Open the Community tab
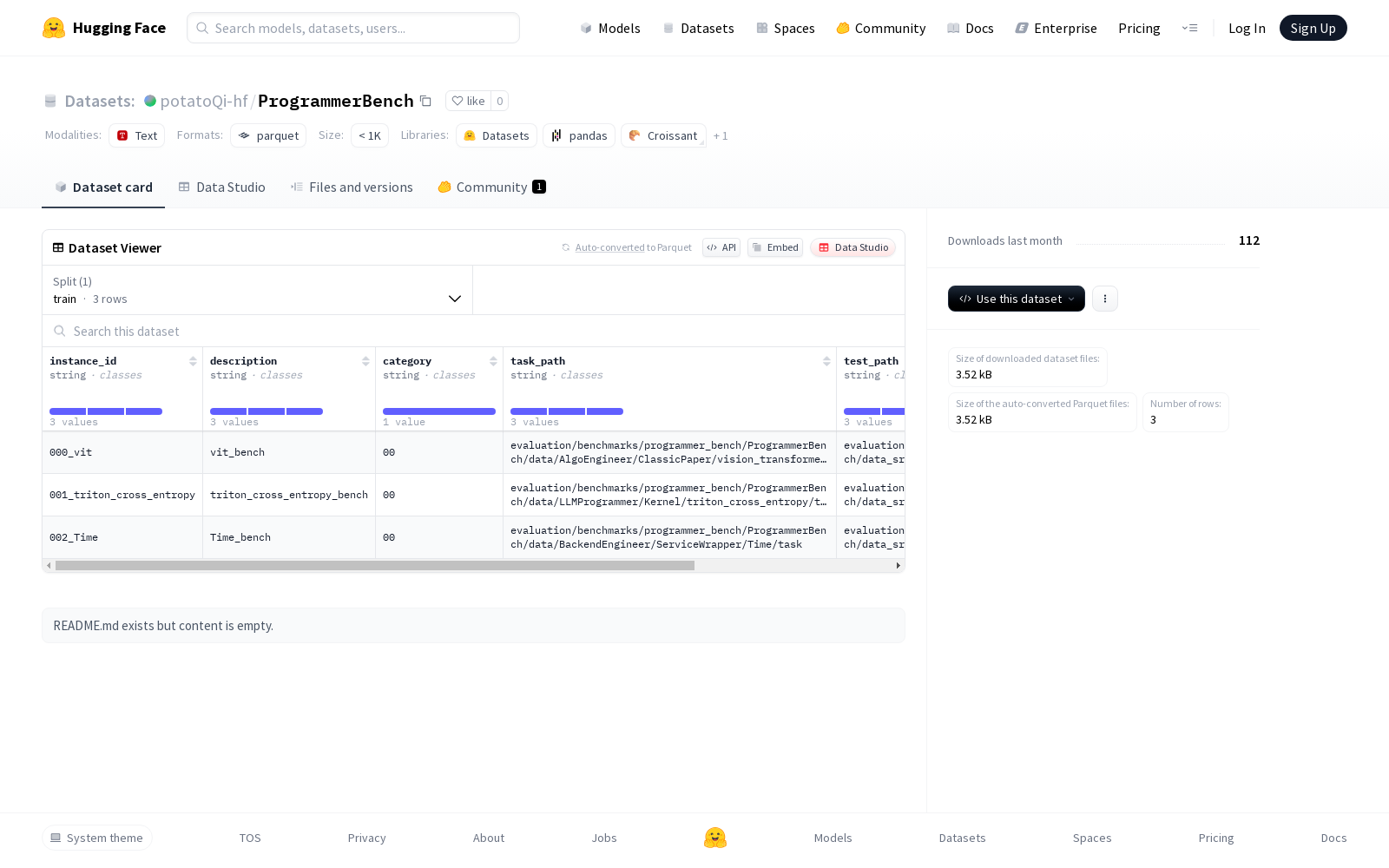The height and width of the screenshot is (868, 1389). tap(491, 187)
